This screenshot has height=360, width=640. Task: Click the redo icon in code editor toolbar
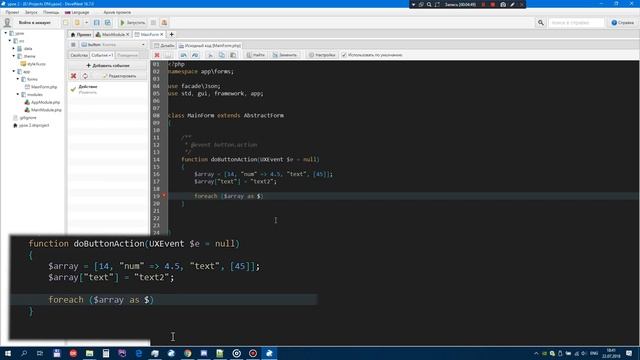point(195,55)
